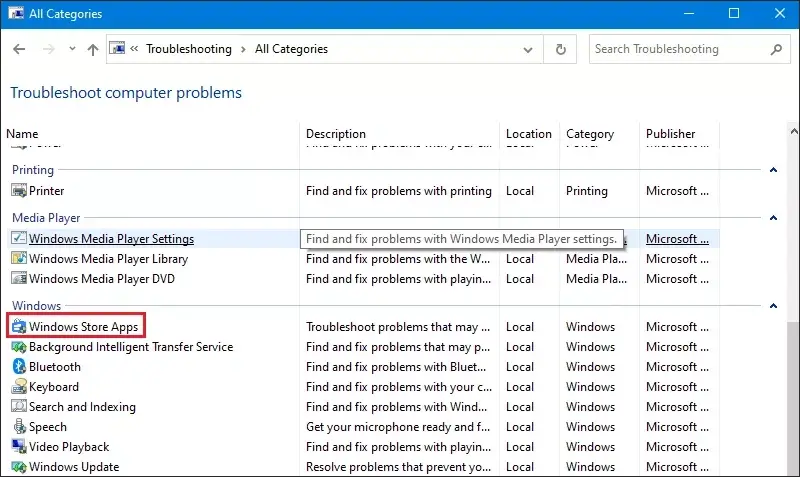
Task: Open the address bar history dropdown
Action: coord(528,49)
